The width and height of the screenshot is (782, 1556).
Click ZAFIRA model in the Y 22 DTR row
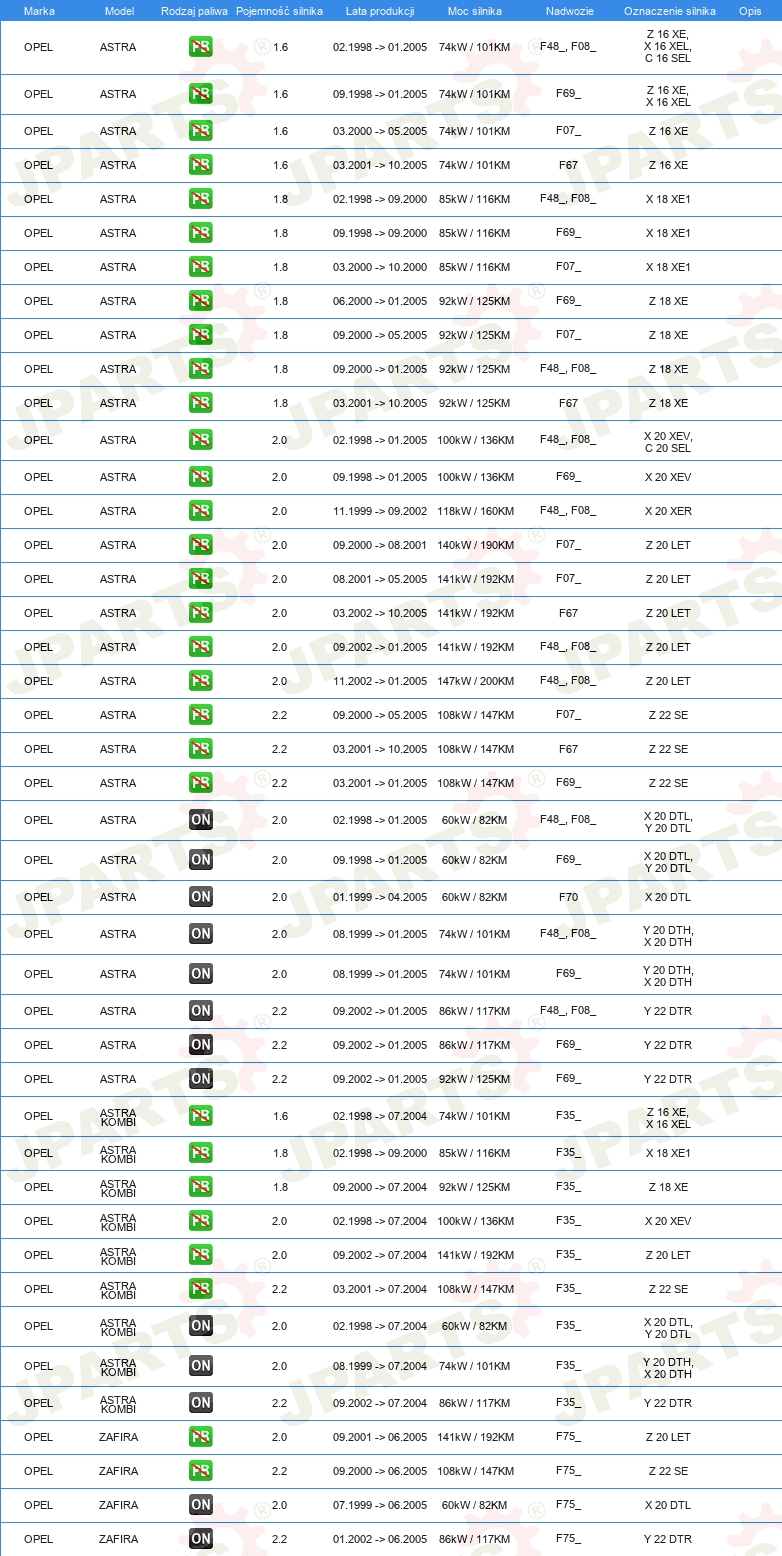[x=118, y=1539]
